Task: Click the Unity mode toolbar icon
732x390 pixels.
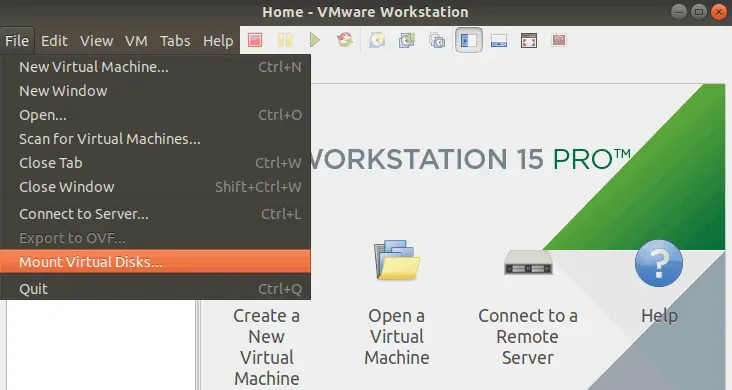Action: coord(559,40)
